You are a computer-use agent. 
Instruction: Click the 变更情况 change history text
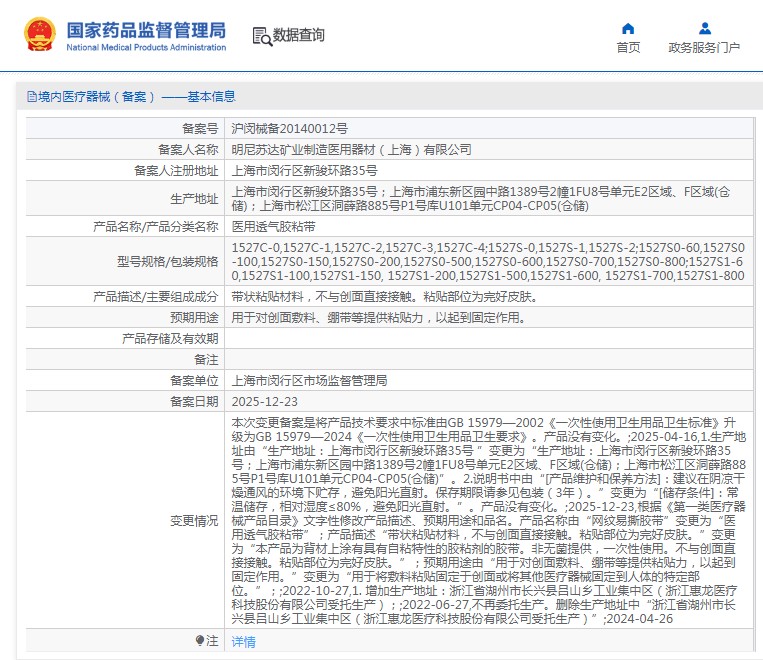click(x=489, y=520)
